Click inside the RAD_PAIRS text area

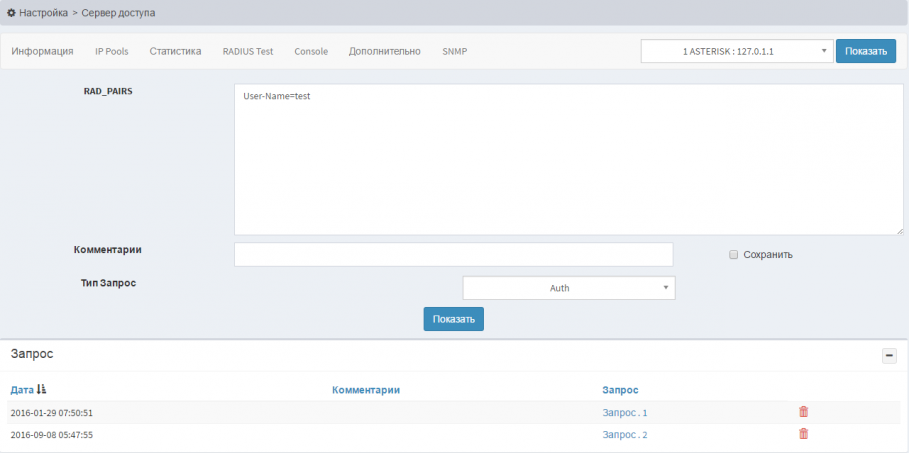click(x=568, y=160)
